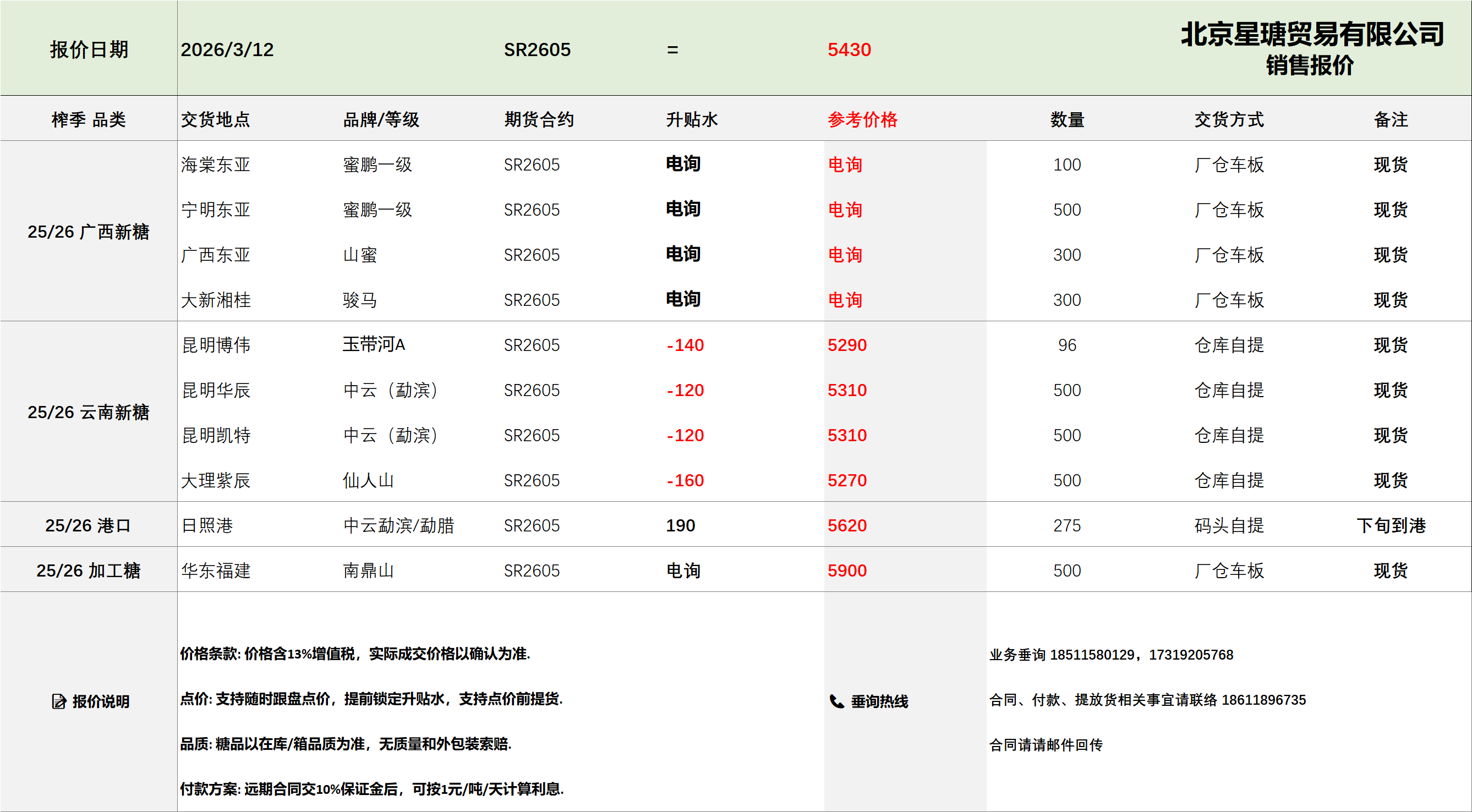Screen dimensions: 1472x812
Task: Click the red futures price 5430
Action: (x=849, y=50)
